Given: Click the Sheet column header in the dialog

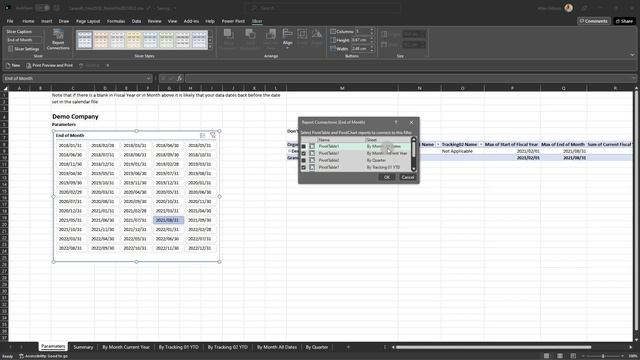Looking at the screenshot, I should [x=388, y=140].
